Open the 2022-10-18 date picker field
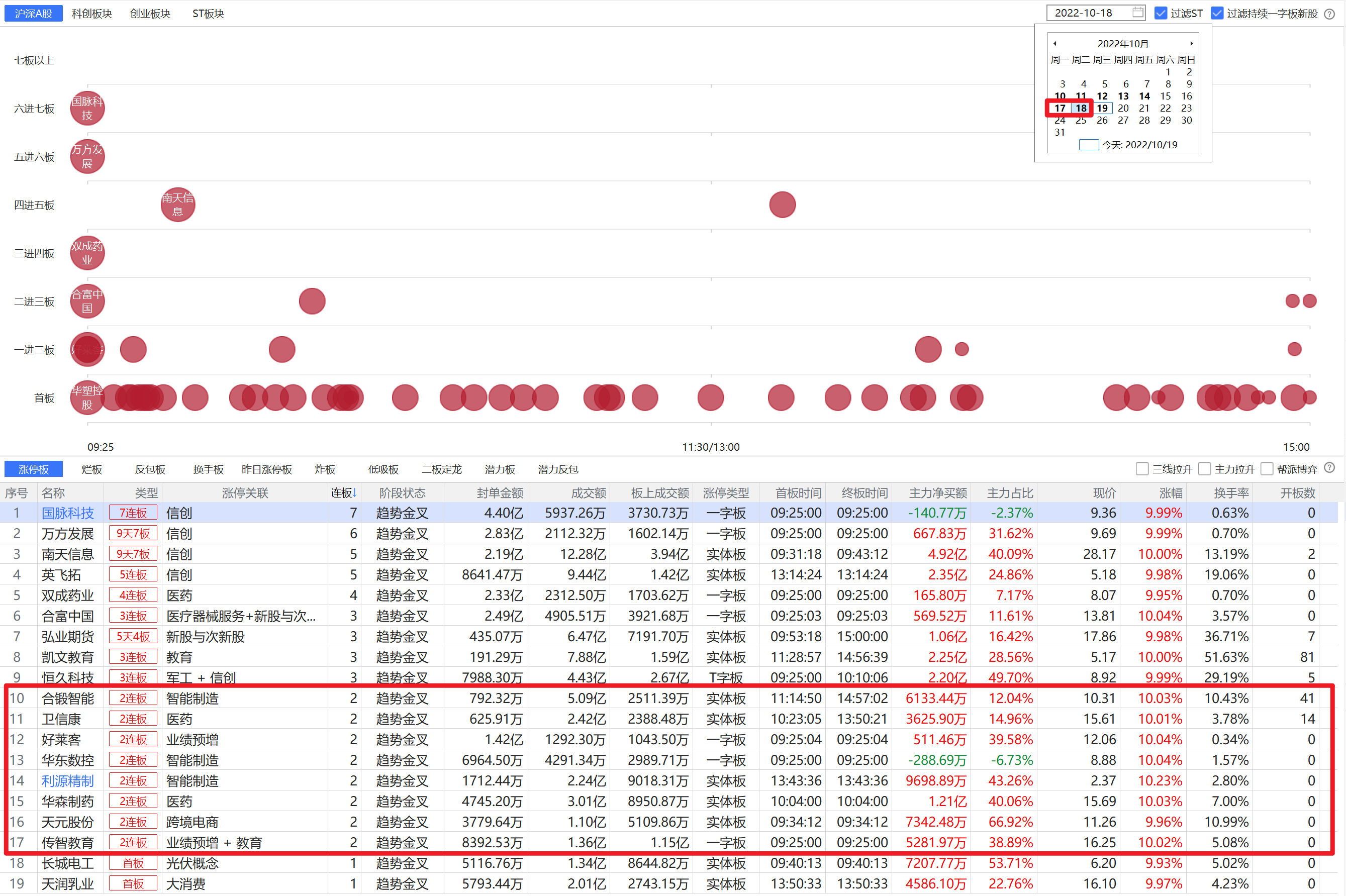Image resolution: width=1346 pixels, height=896 pixels. coord(1096,13)
